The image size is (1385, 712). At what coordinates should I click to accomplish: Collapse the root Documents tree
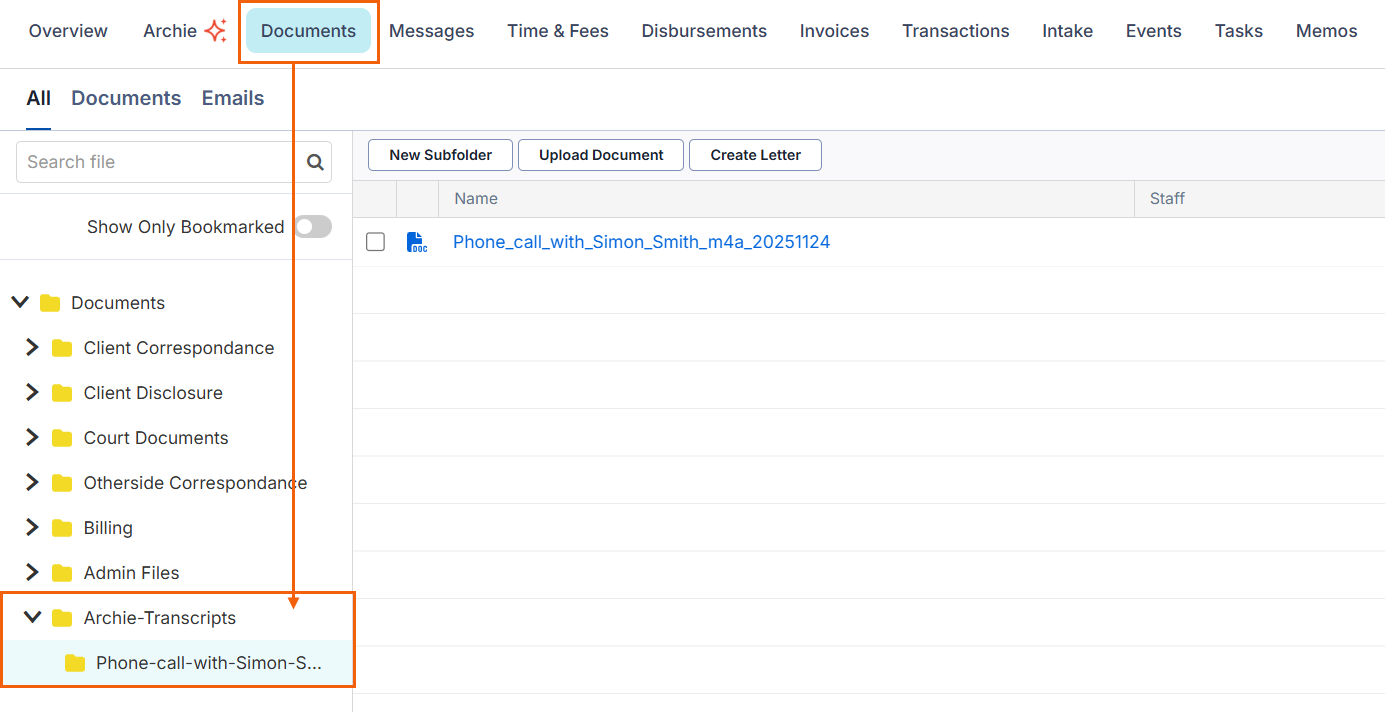point(19,303)
